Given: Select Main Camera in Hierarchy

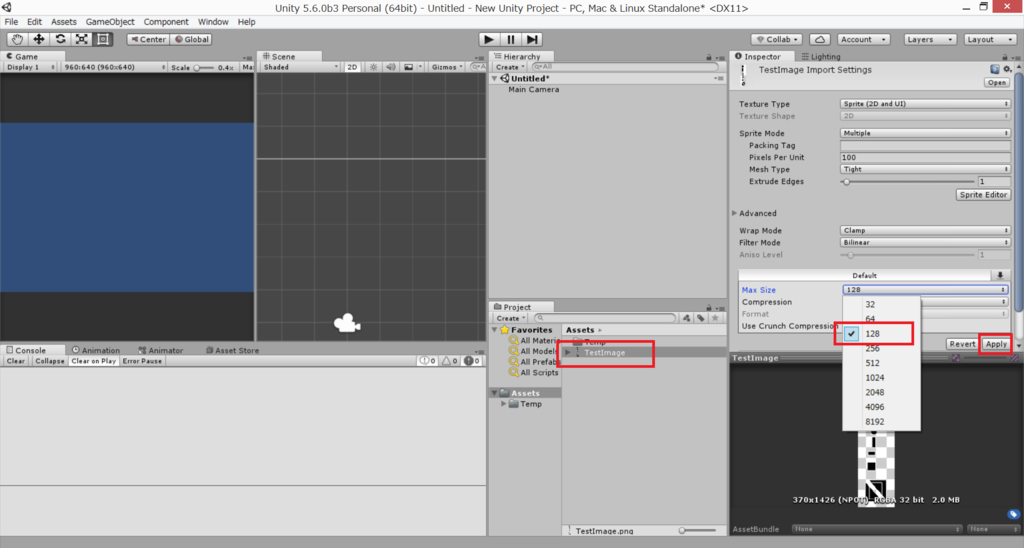Looking at the screenshot, I should [x=534, y=89].
